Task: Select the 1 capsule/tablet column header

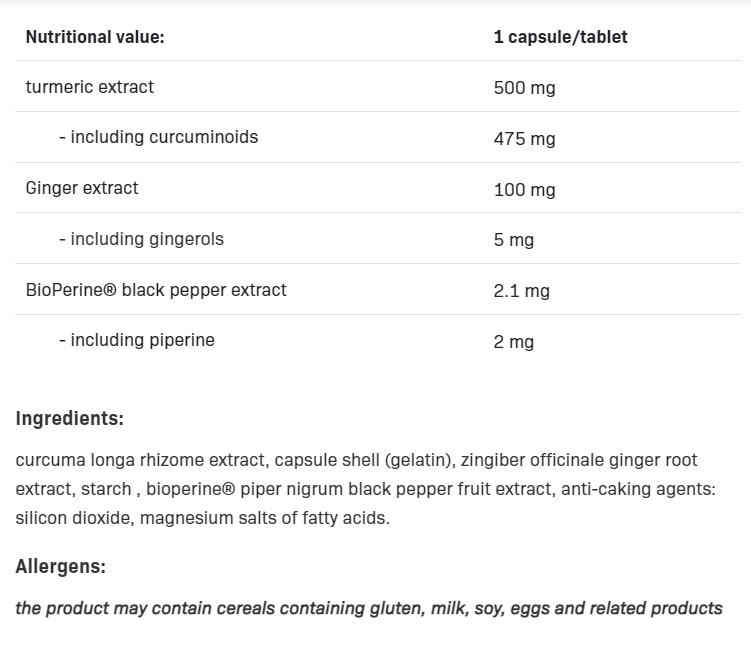Action: 560,37
